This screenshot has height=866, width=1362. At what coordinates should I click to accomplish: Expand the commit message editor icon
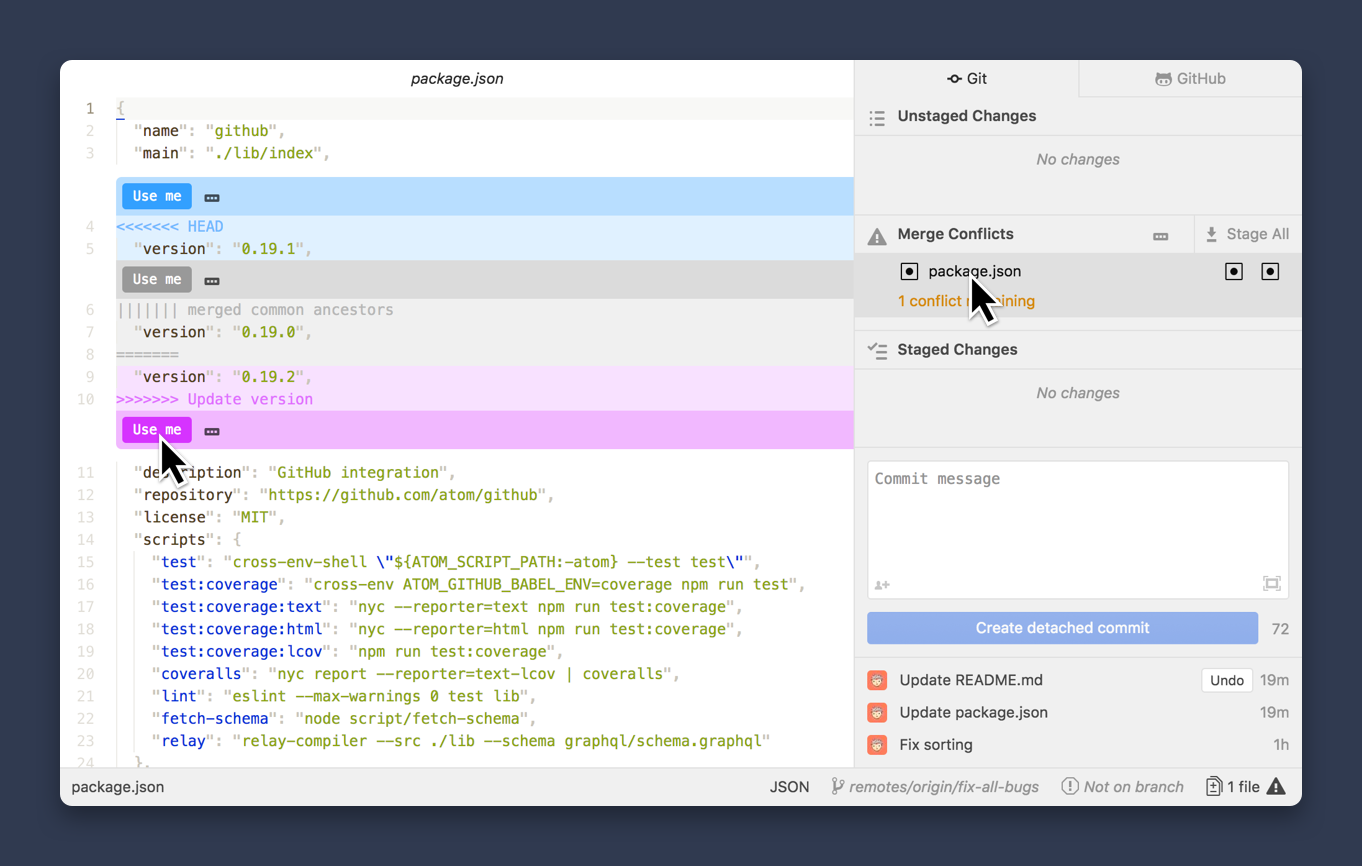point(1271,584)
